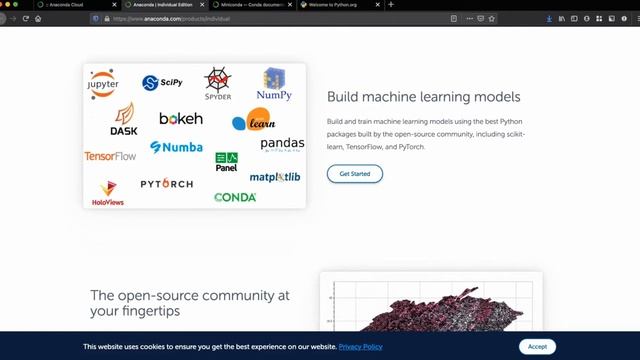Close the Miniconda documentation tab
The image size is (640, 360).
click(290, 5)
